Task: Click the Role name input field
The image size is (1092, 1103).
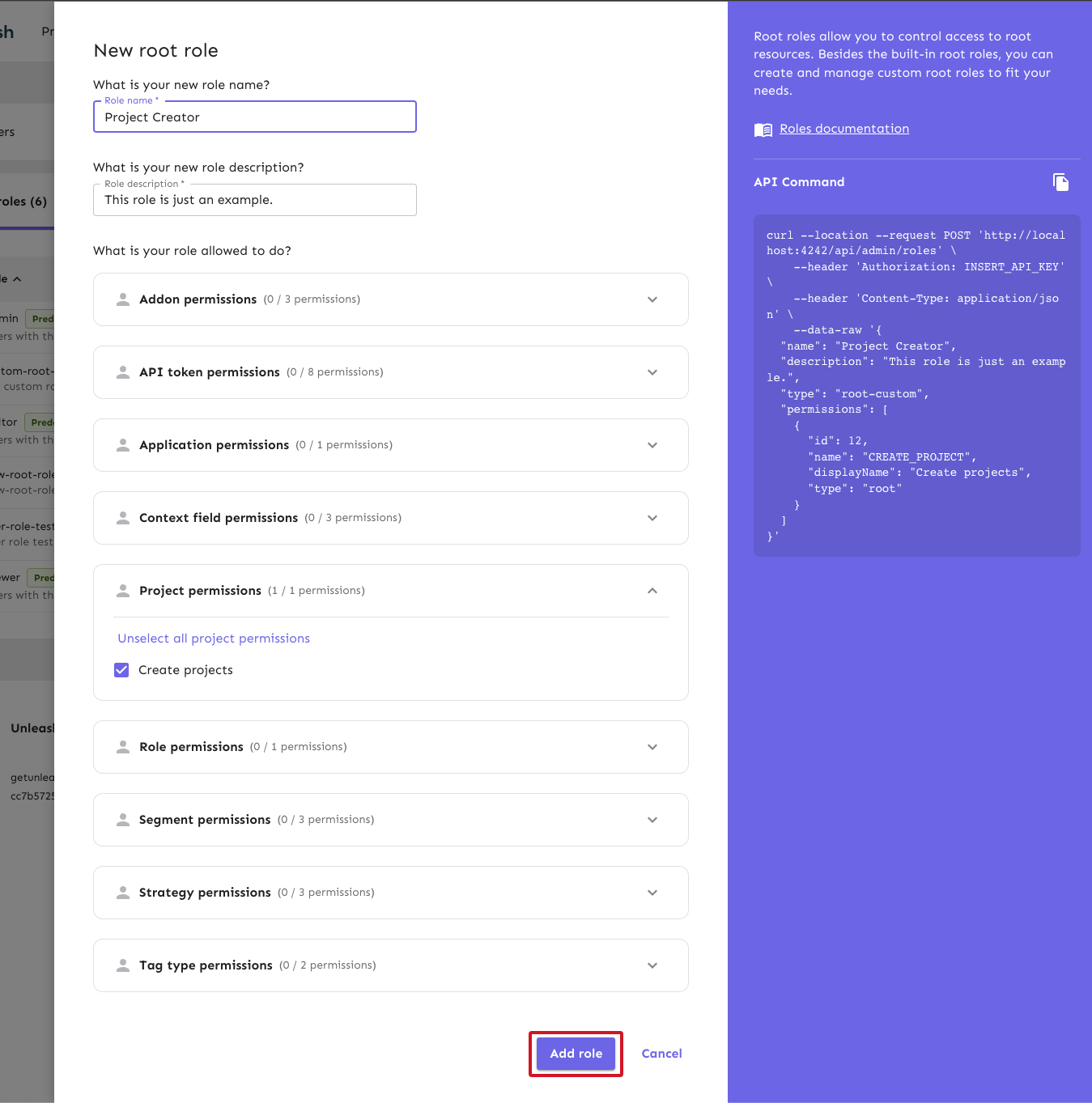Action: point(254,117)
